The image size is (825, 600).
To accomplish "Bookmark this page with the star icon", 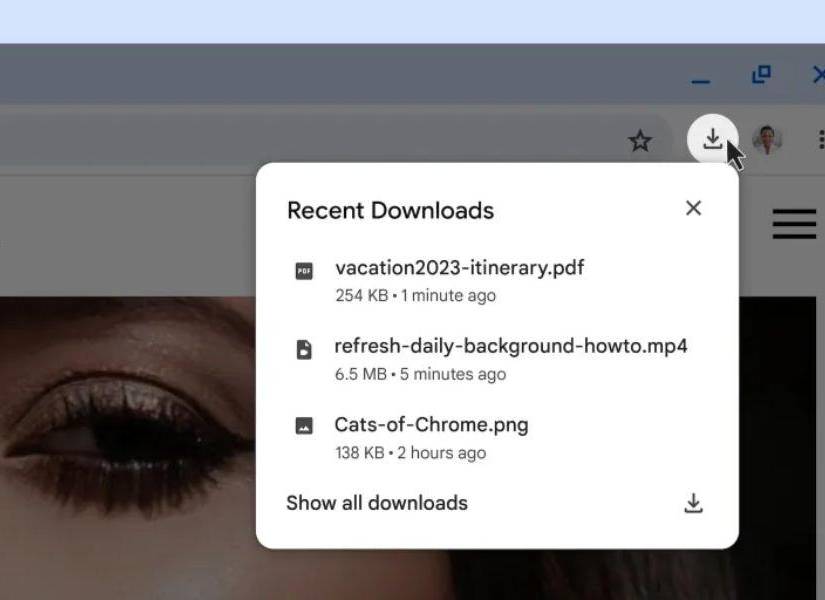I will [x=640, y=141].
